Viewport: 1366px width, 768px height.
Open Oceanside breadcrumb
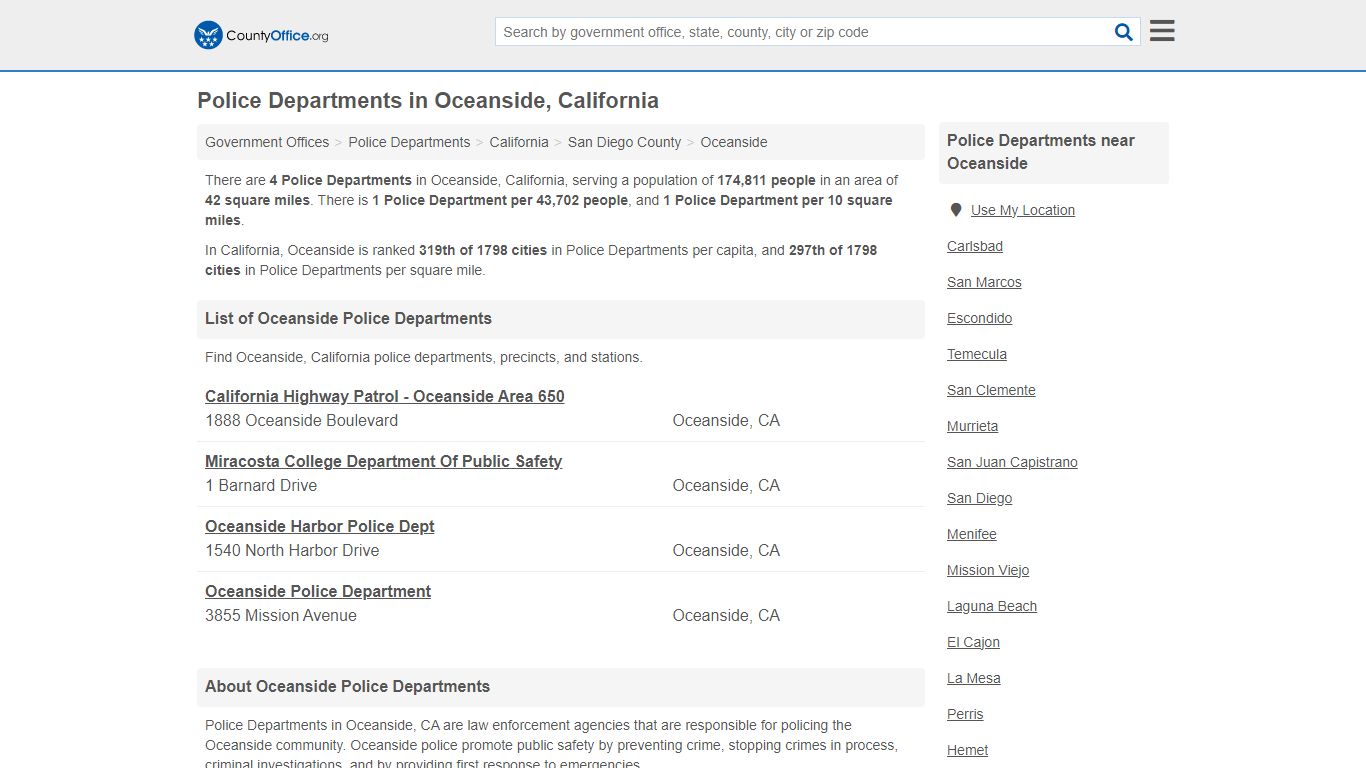tap(734, 142)
